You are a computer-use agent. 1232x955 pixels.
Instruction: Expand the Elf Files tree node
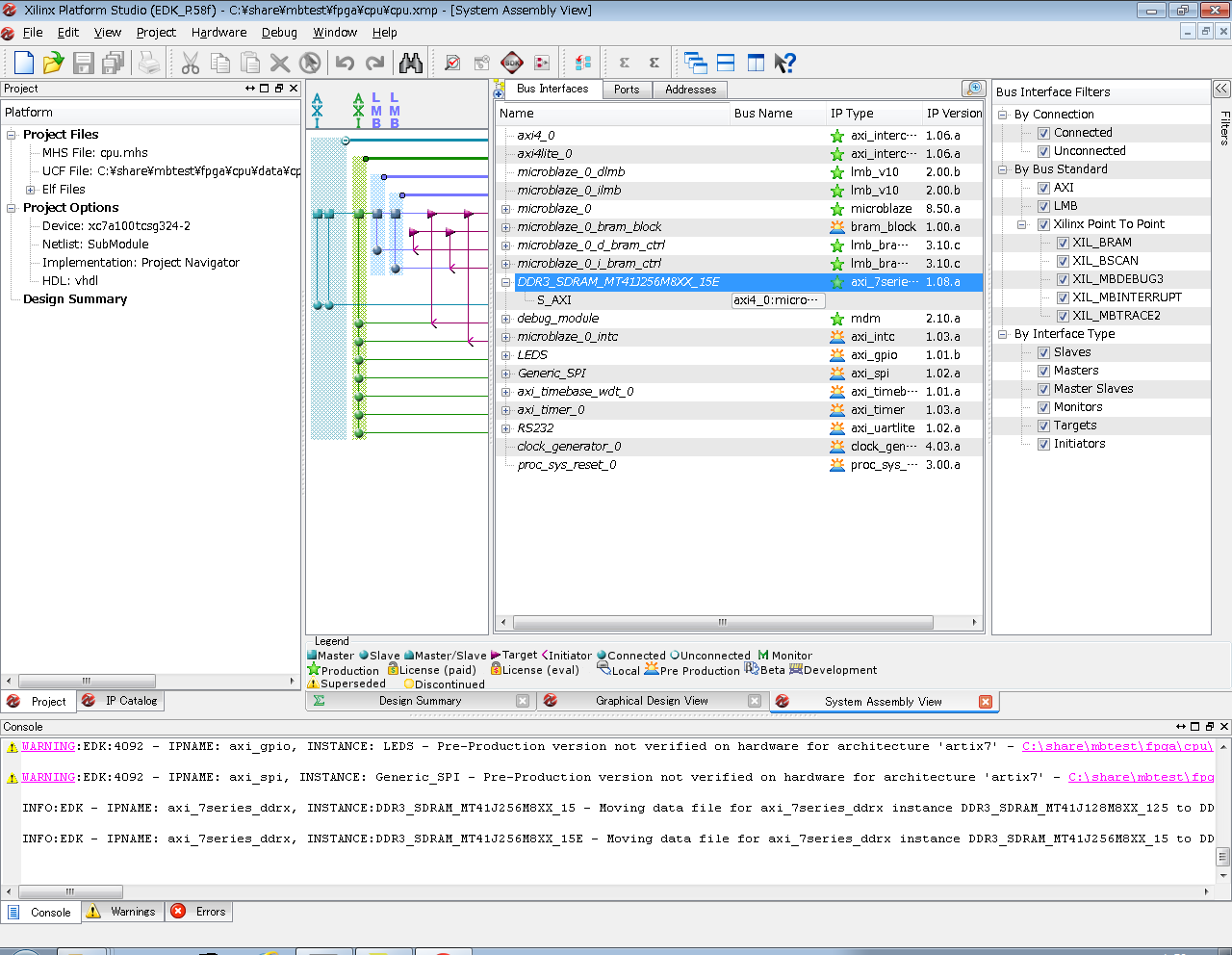tap(31, 190)
